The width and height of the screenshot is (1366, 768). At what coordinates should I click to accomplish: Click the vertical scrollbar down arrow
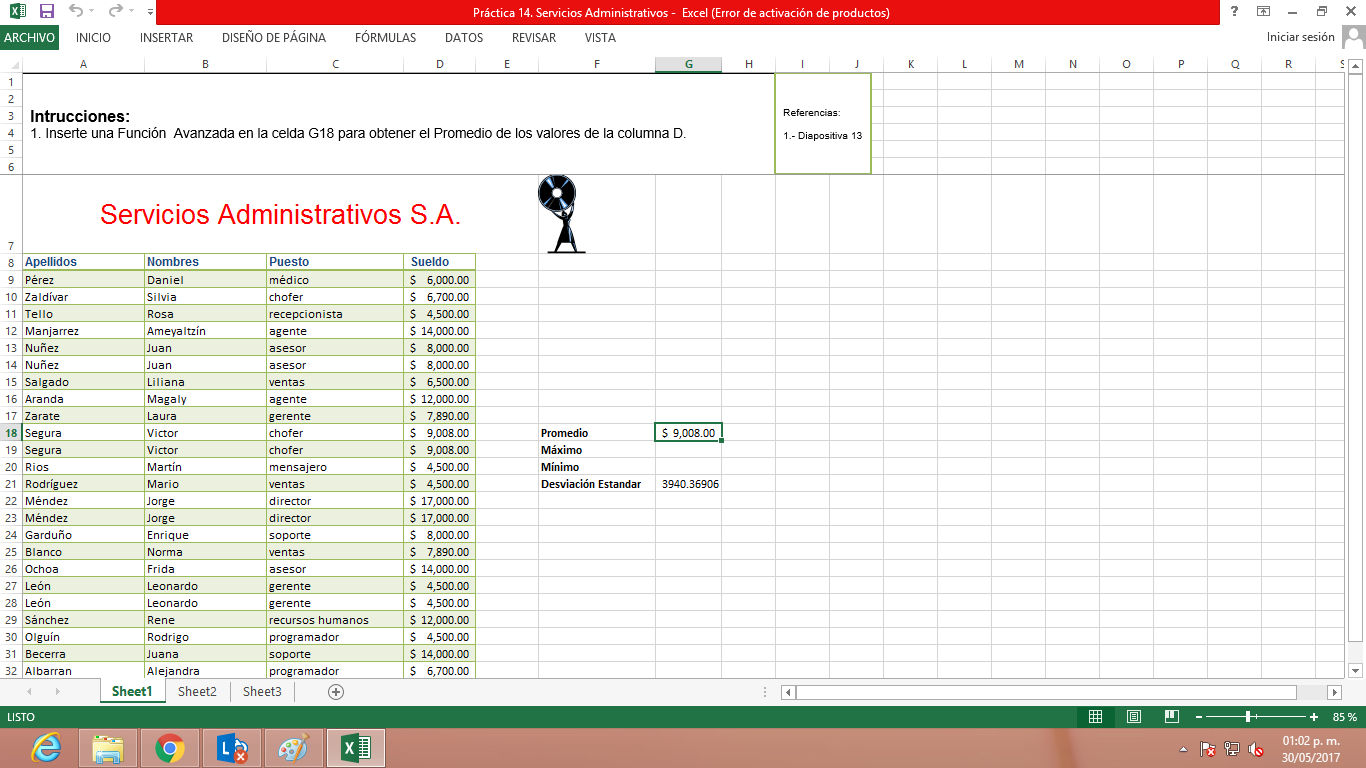click(x=1356, y=670)
